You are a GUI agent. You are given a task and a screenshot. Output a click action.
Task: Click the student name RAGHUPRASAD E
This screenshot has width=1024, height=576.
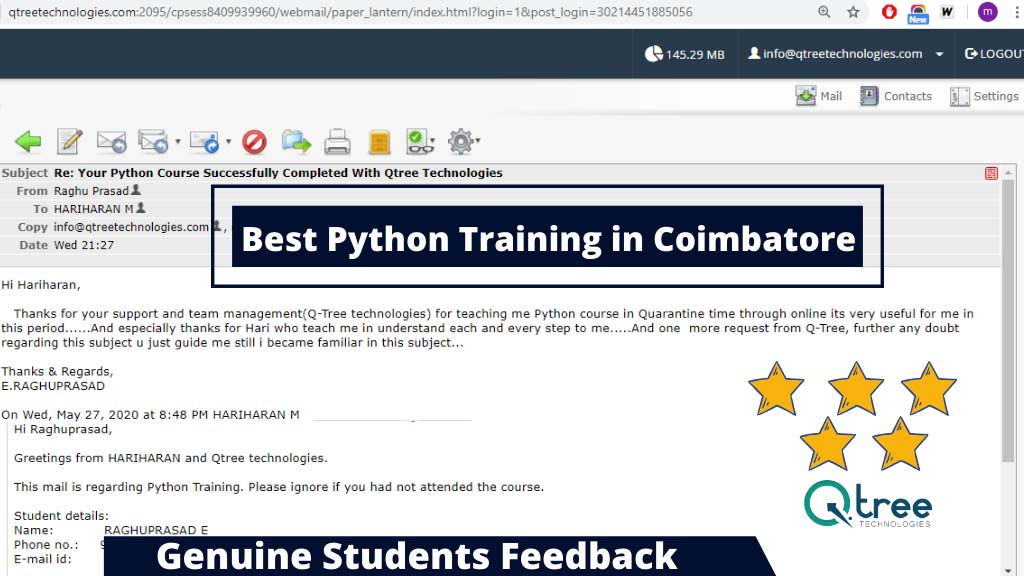click(x=156, y=530)
